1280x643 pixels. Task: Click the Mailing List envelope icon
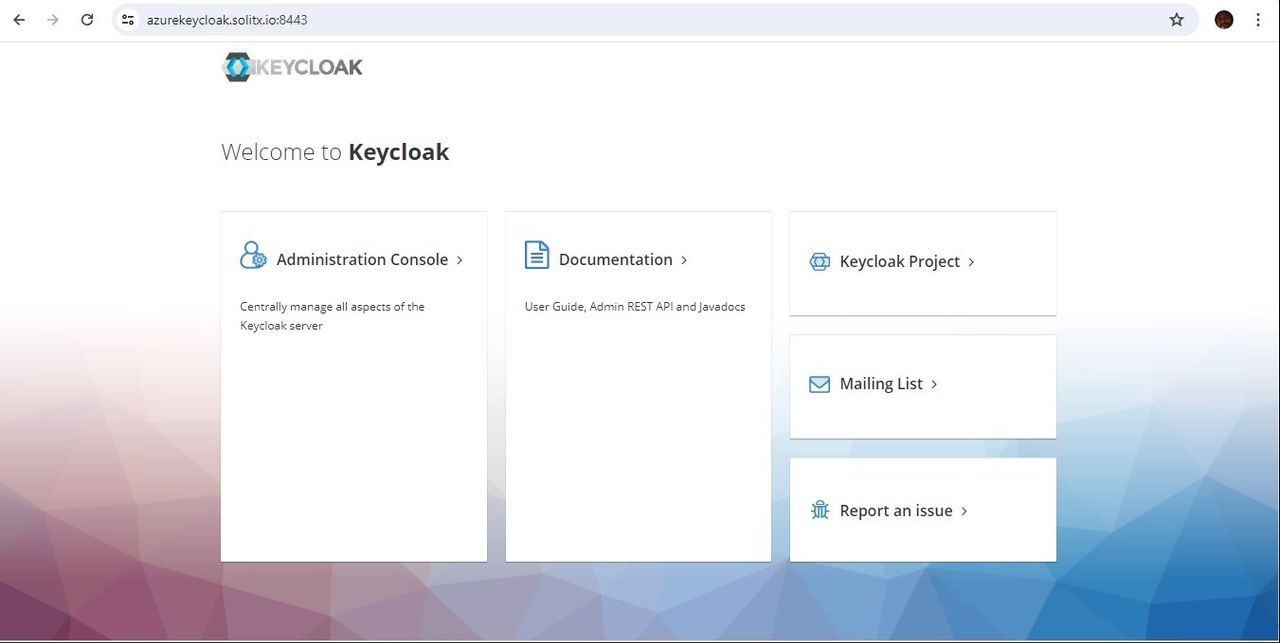point(819,384)
